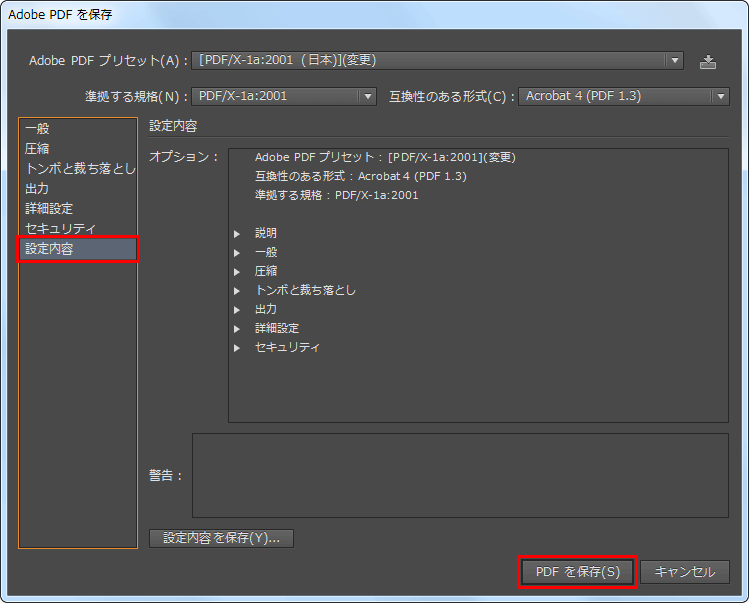This screenshot has height=603, width=749.
Task: Click the save preset icon
Action: click(x=707, y=62)
